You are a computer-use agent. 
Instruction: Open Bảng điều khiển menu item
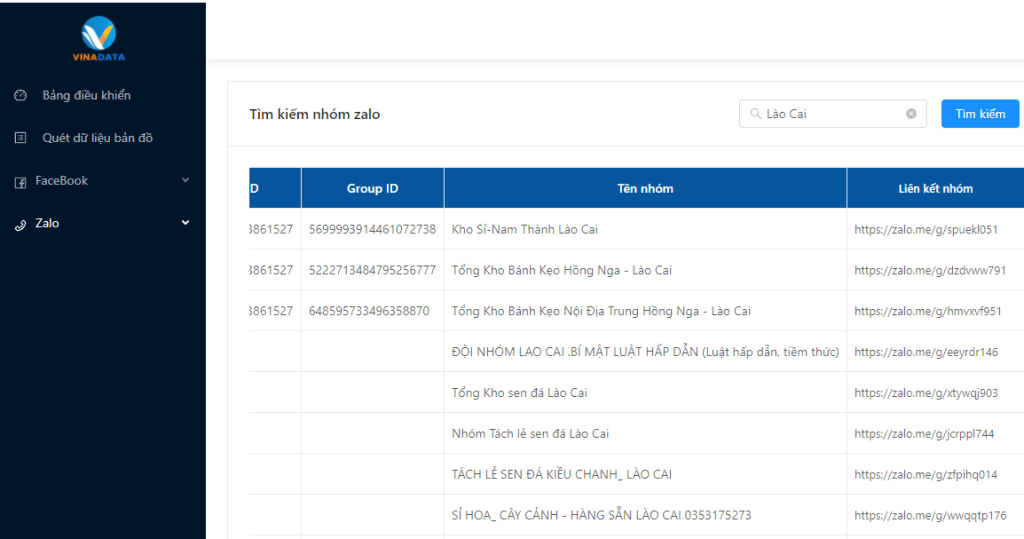click(x=86, y=96)
